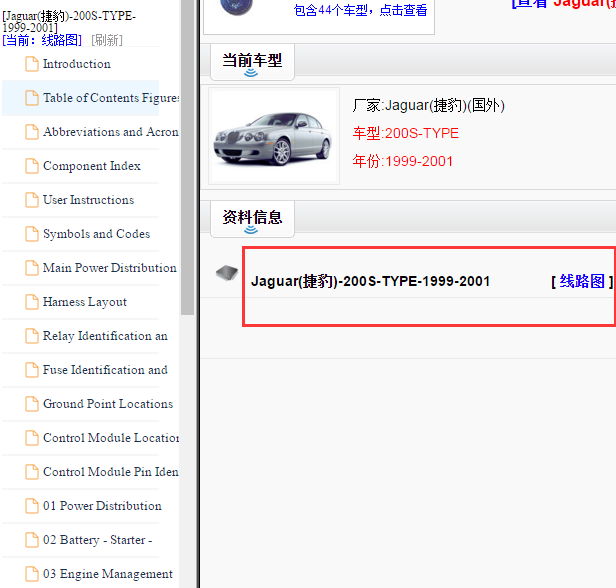The image size is (616, 588).
Task: Click the 当前：线路图 link in sidebar
Action: click(42, 40)
